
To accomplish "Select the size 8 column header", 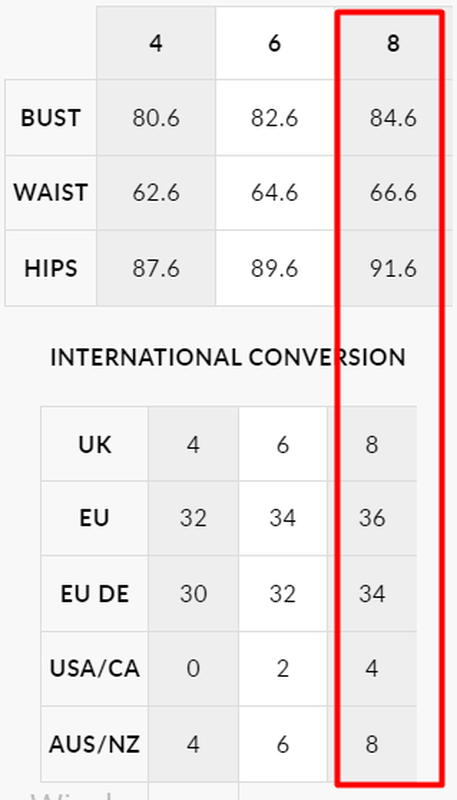I will coord(393,44).
